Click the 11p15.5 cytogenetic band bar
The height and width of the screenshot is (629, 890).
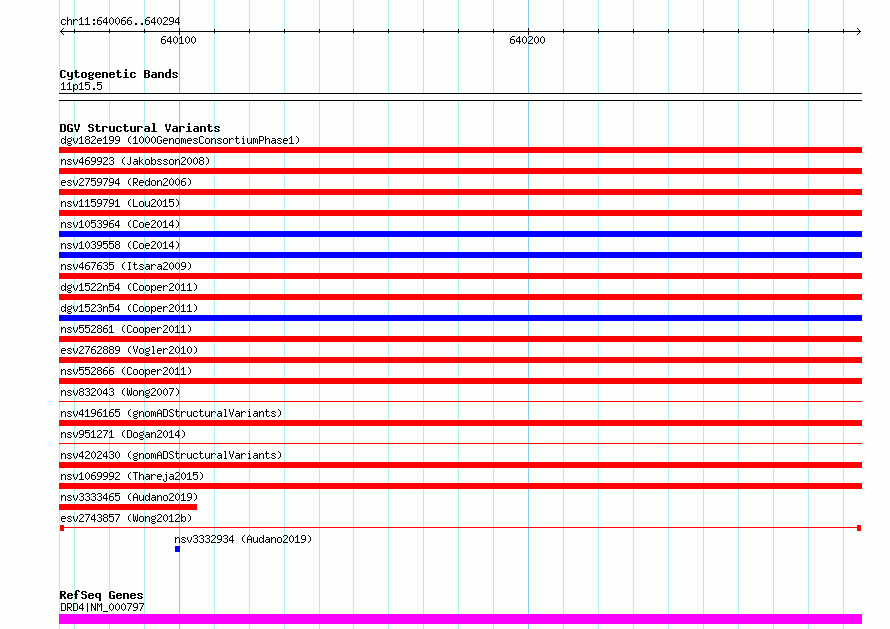point(460,97)
